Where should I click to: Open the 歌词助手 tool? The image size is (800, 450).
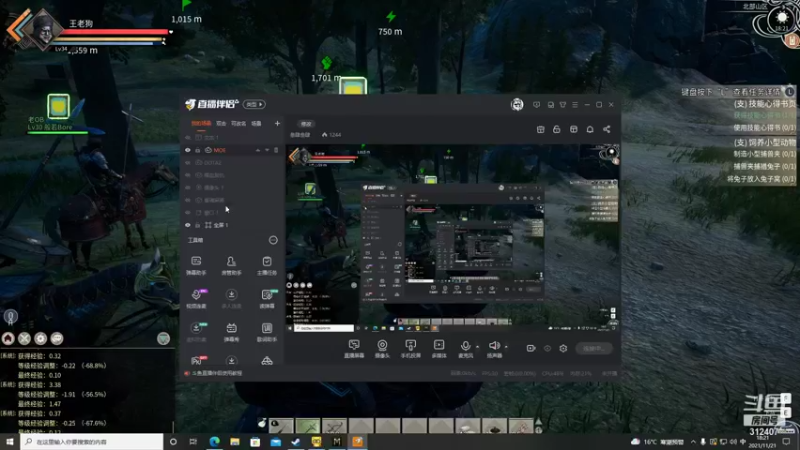pyautogui.click(x=267, y=332)
